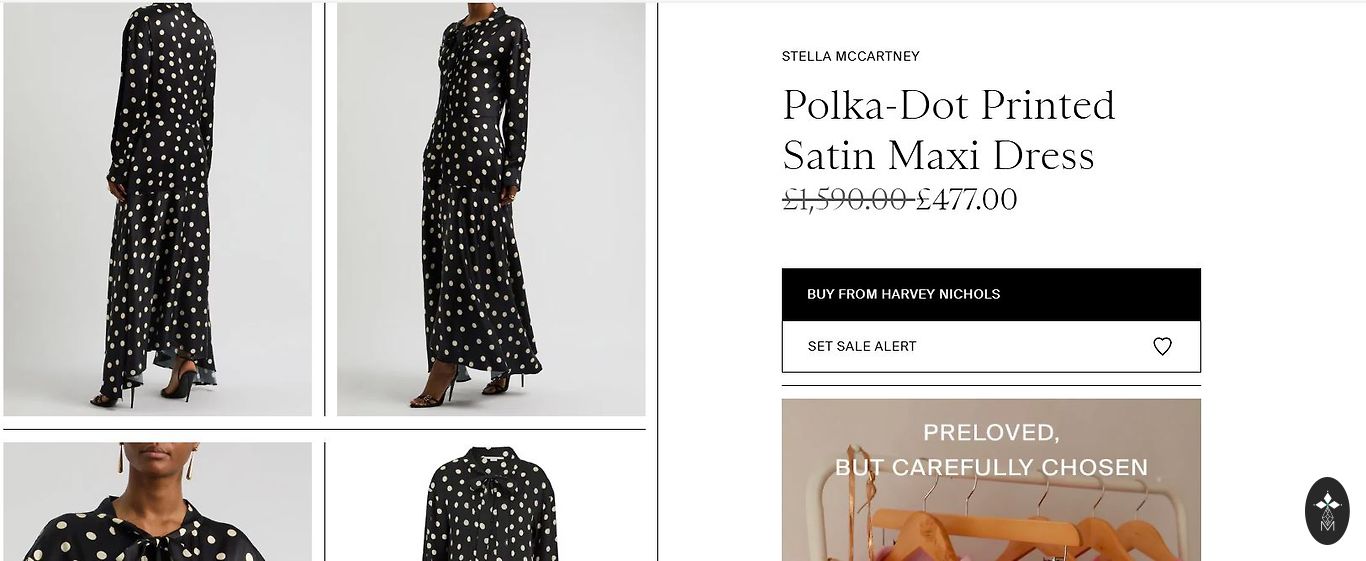This screenshot has width=1366, height=561.
Task: Click the £477.00 sale price
Action: [x=967, y=200]
